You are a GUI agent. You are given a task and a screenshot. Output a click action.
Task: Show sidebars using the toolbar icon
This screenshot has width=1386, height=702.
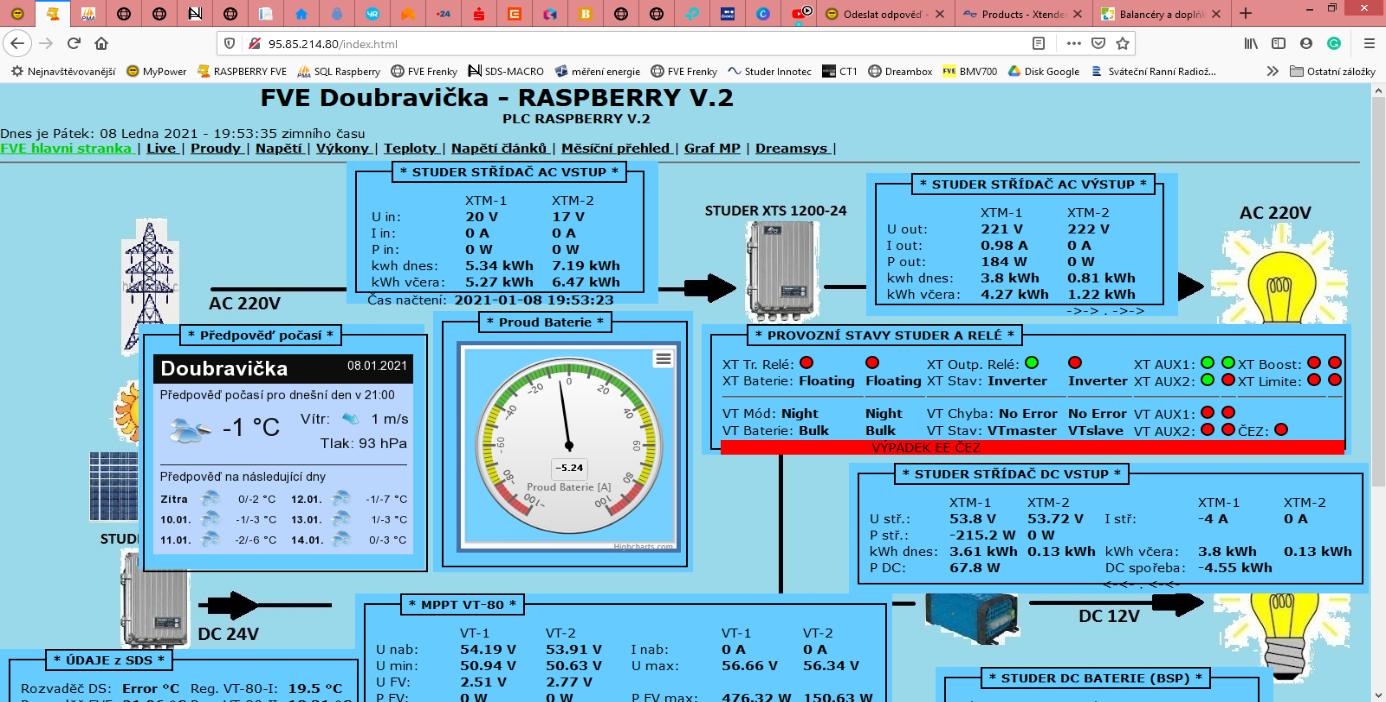click(x=1278, y=44)
